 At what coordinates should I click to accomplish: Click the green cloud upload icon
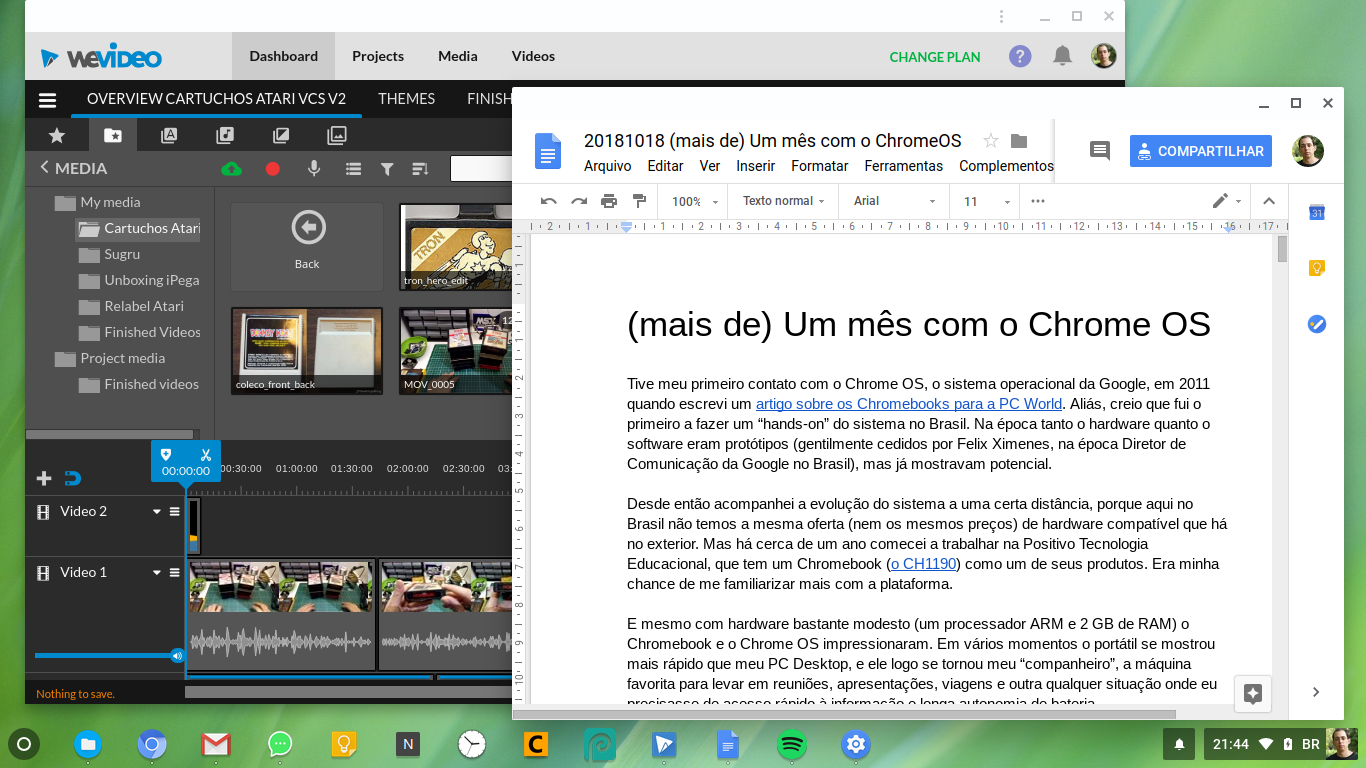pos(231,169)
